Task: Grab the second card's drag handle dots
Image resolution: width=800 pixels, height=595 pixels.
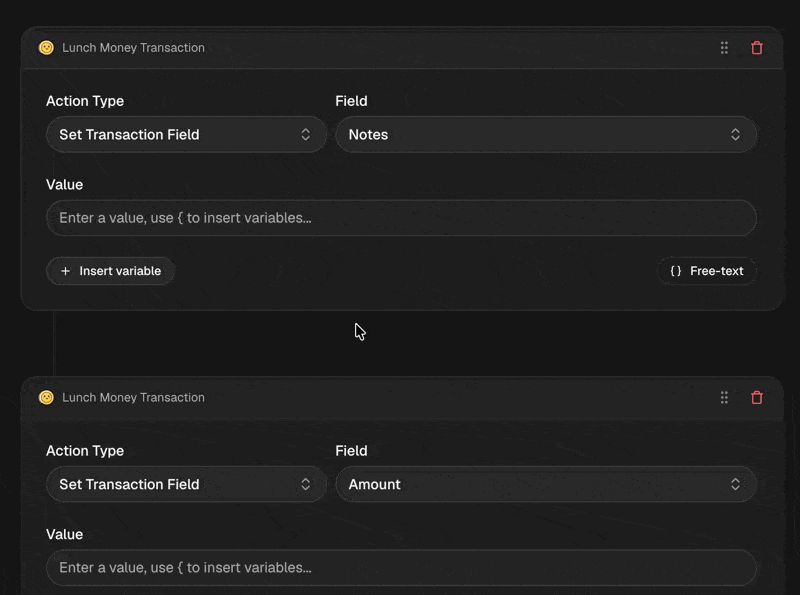Action: coord(724,398)
